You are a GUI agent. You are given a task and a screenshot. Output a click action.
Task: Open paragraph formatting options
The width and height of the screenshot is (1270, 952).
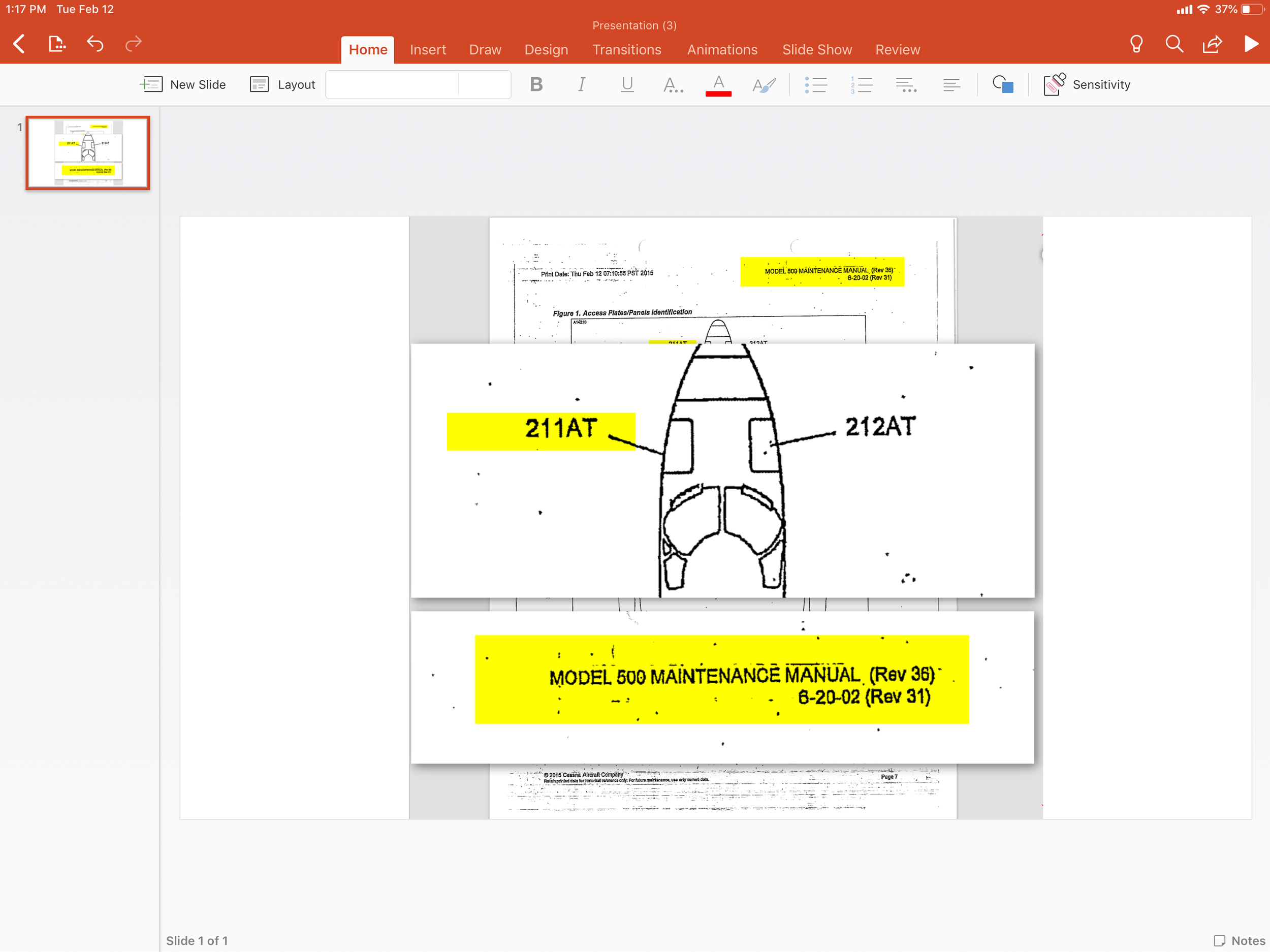click(x=906, y=84)
